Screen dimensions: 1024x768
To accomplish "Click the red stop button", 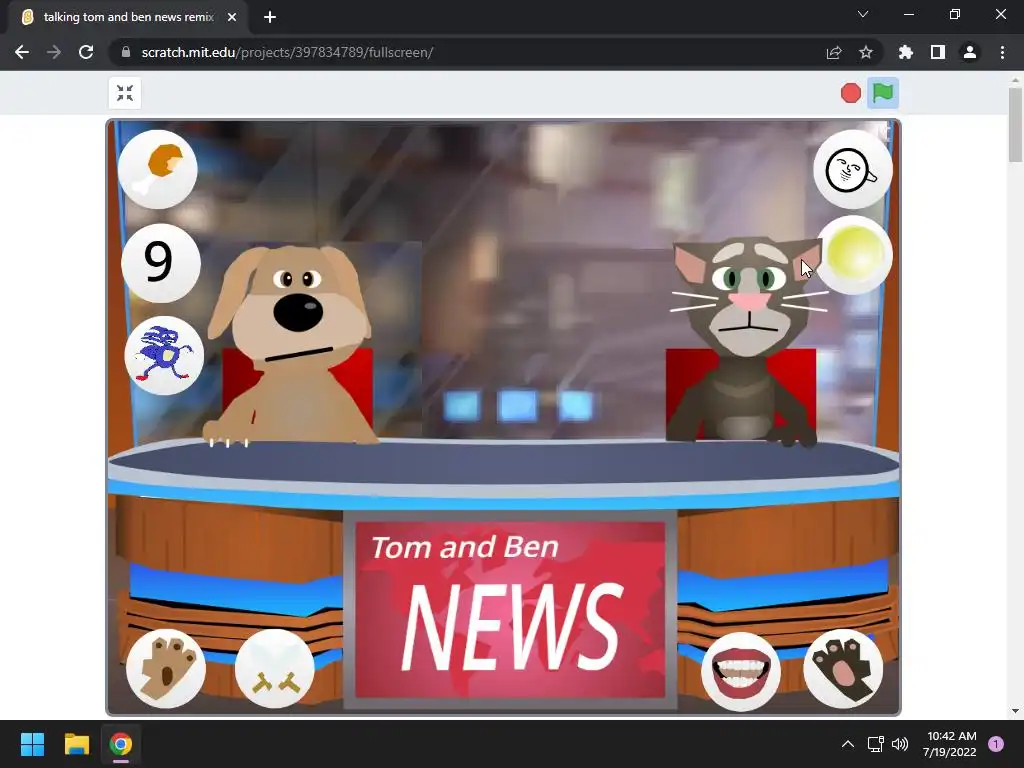I will click(x=850, y=93).
